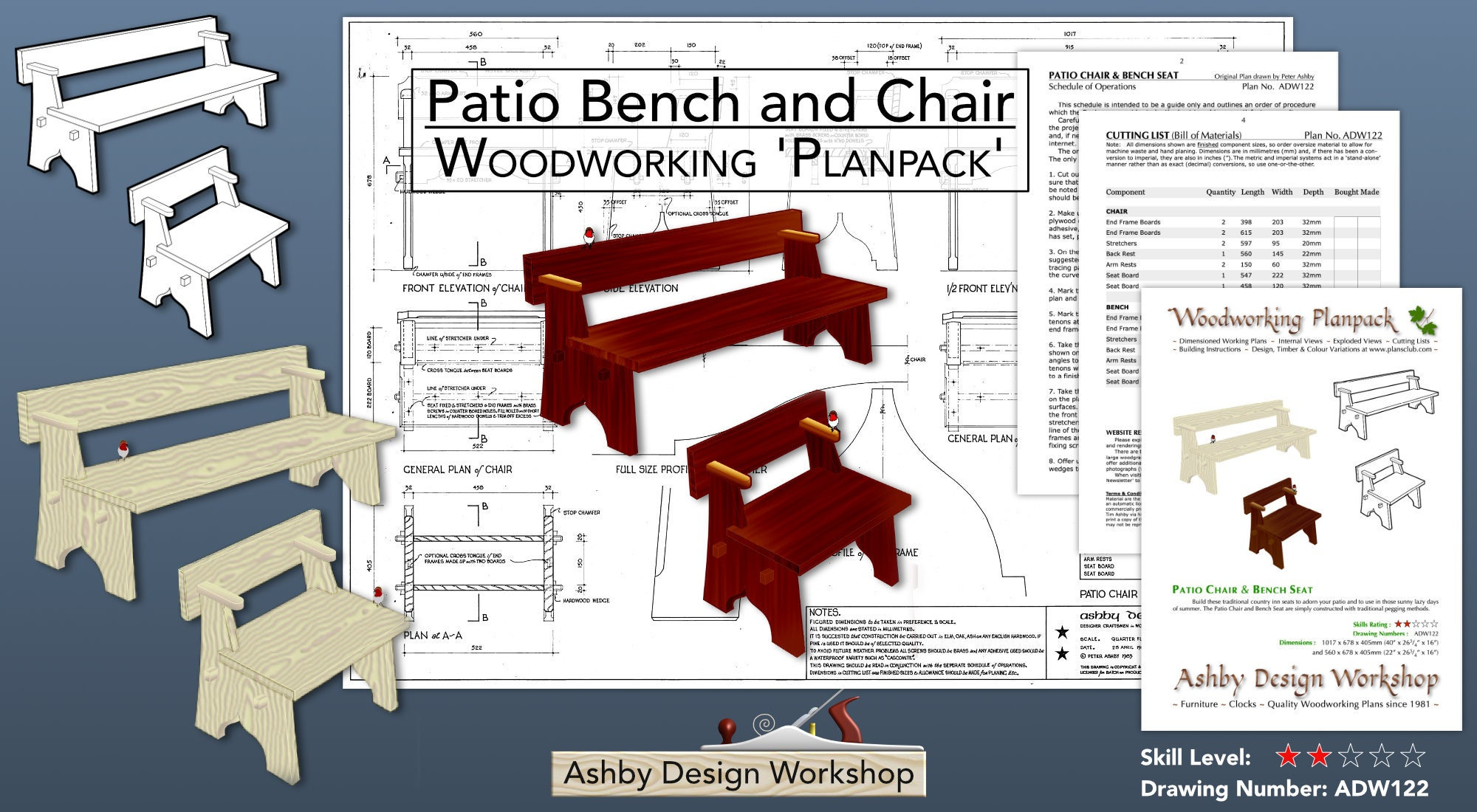Click the 'GENERAL PLAN of CHAIR' drawing label
This screenshot has width=1477, height=812.
point(457,469)
